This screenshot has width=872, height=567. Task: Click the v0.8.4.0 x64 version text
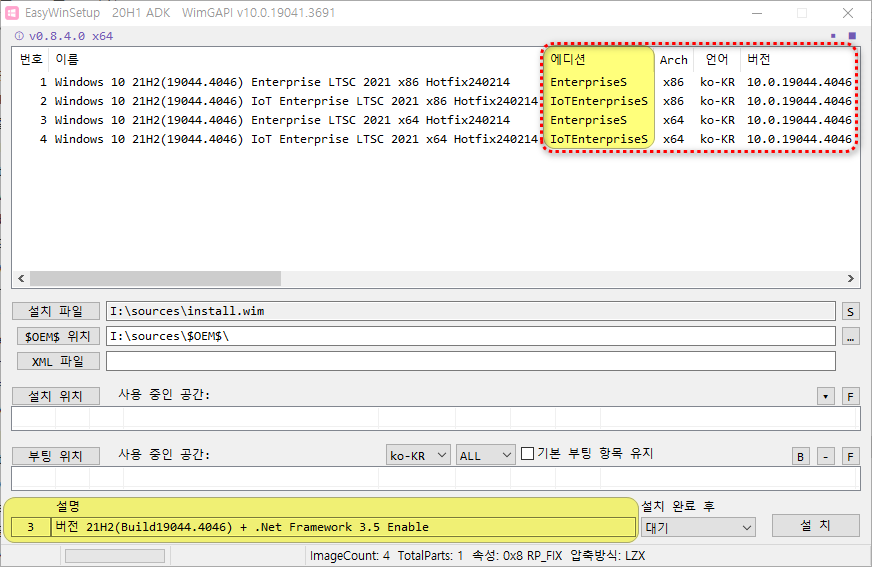pyautogui.click(x=71, y=36)
